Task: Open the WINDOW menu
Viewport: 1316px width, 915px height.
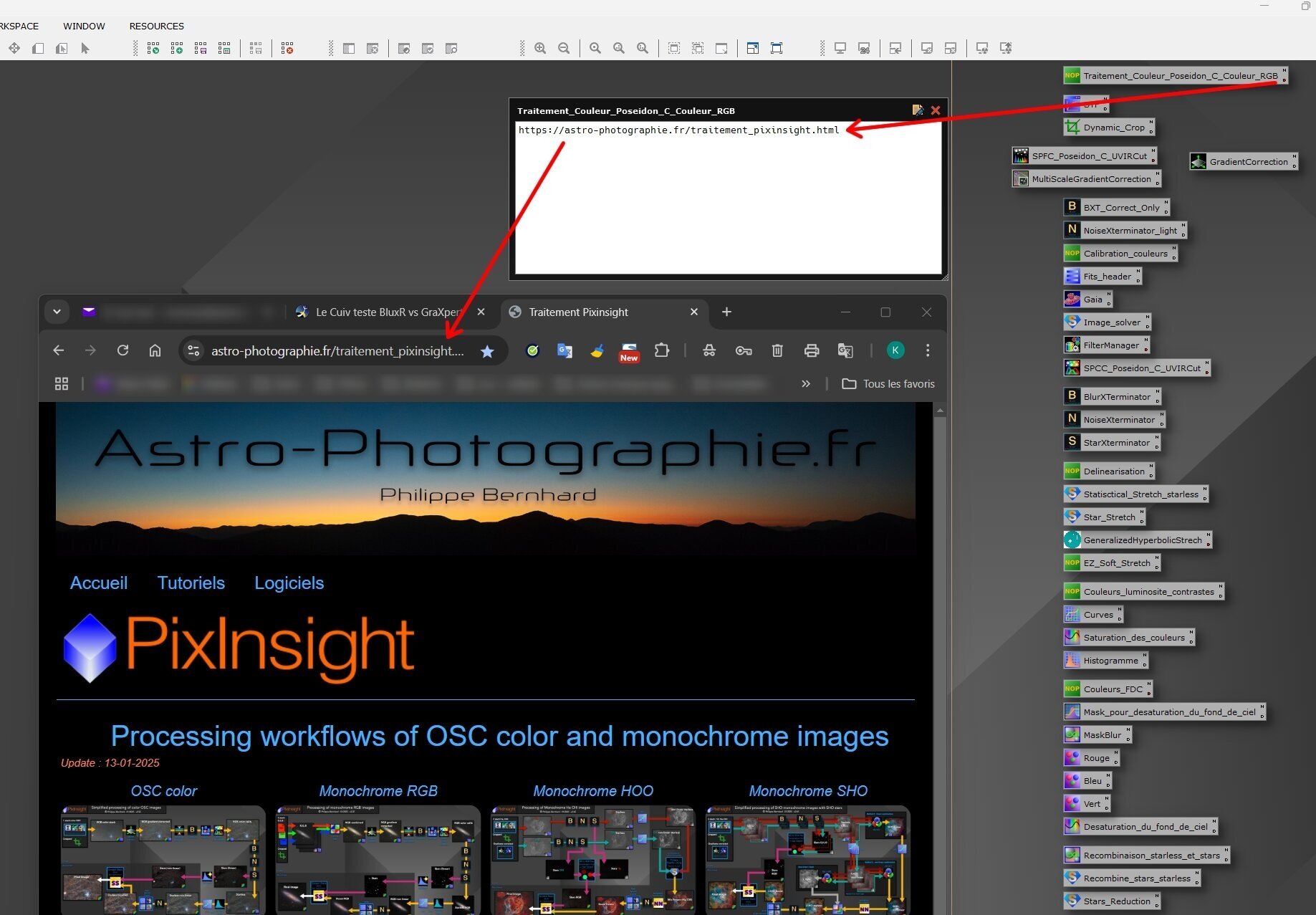Action: [x=84, y=26]
